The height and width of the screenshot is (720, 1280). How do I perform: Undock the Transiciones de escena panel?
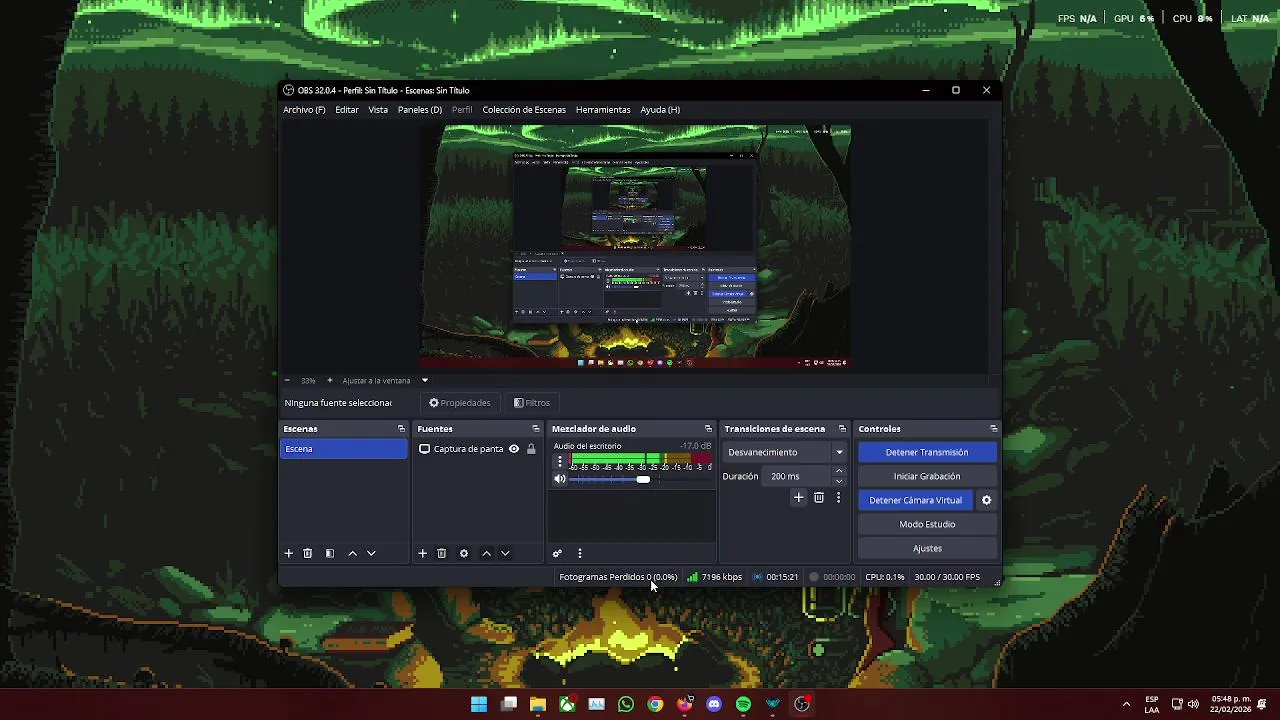[x=842, y=429]
